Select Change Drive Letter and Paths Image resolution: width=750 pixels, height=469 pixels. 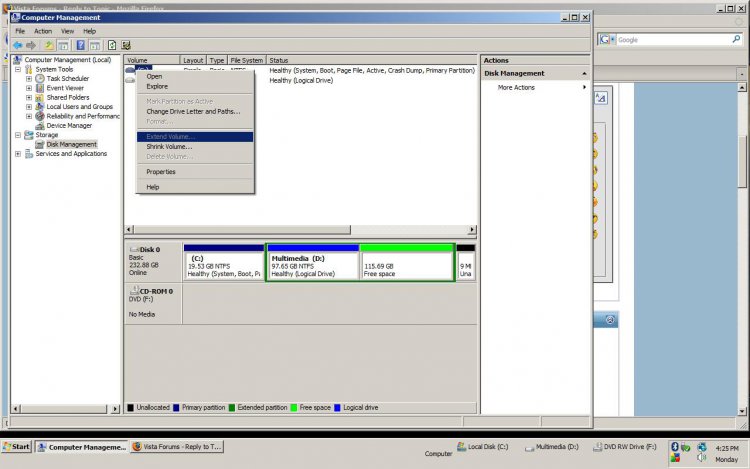pos(195,111)
